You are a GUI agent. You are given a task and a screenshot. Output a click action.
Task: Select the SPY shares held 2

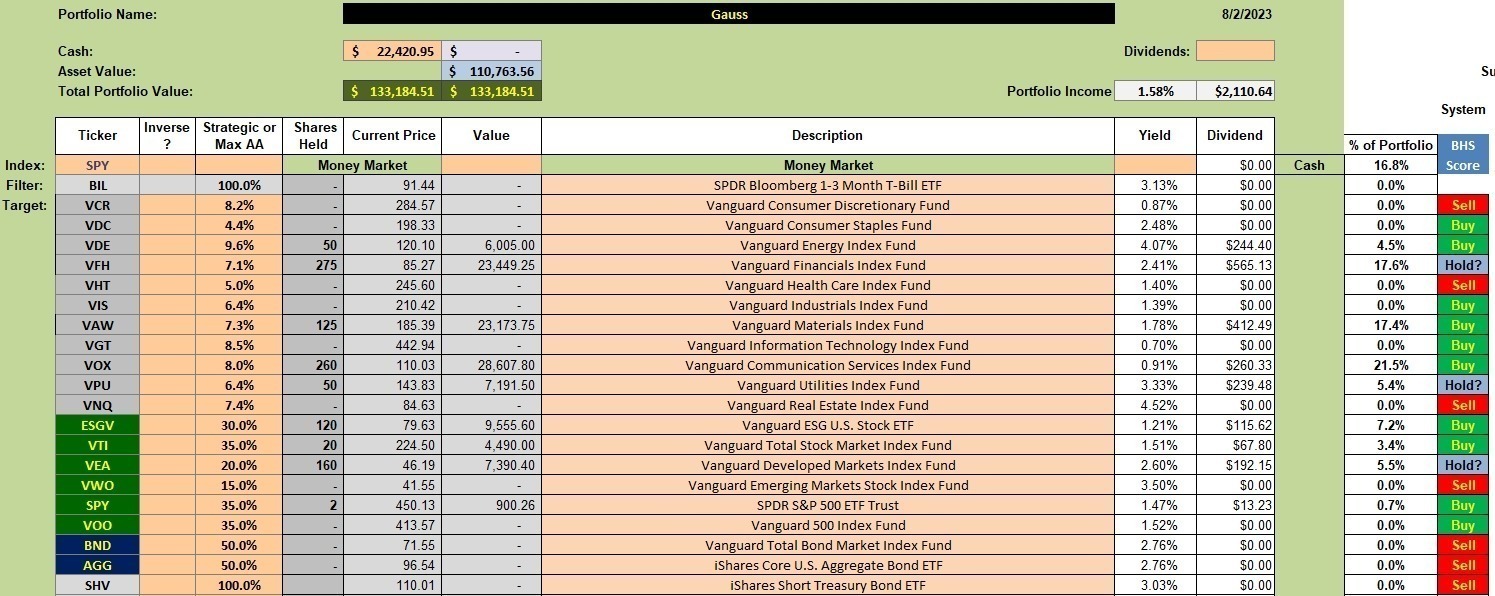pyautogui.click(x=312, y=505)
